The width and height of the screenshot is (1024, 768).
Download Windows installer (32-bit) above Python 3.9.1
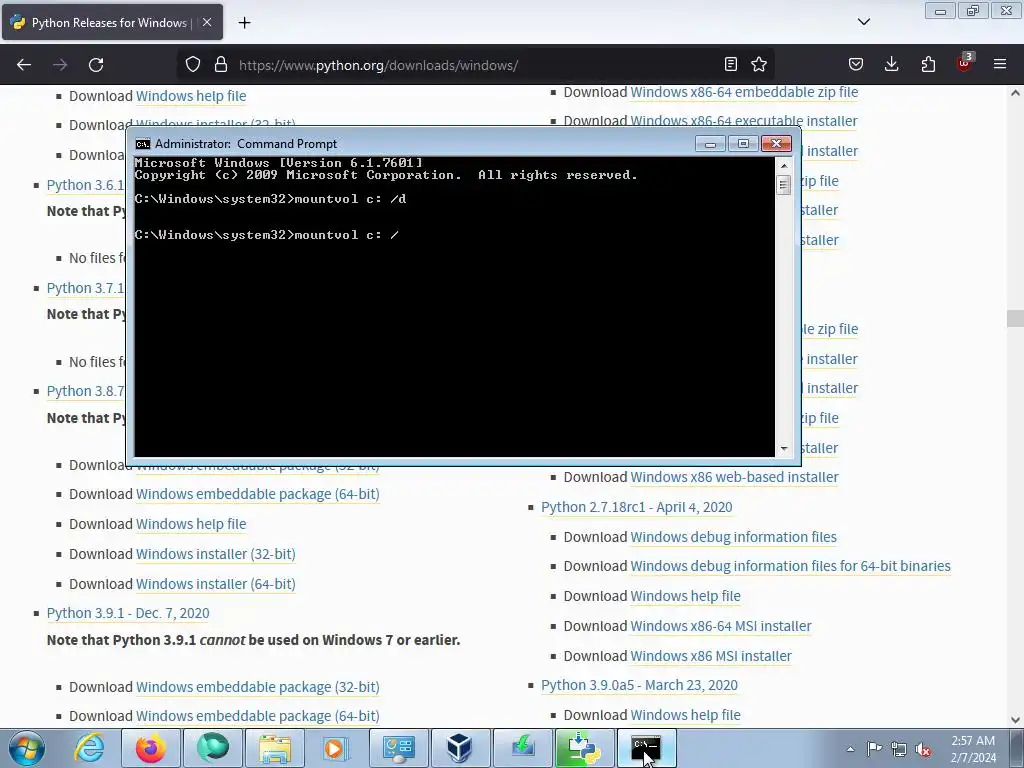click(x=216, y=554)
